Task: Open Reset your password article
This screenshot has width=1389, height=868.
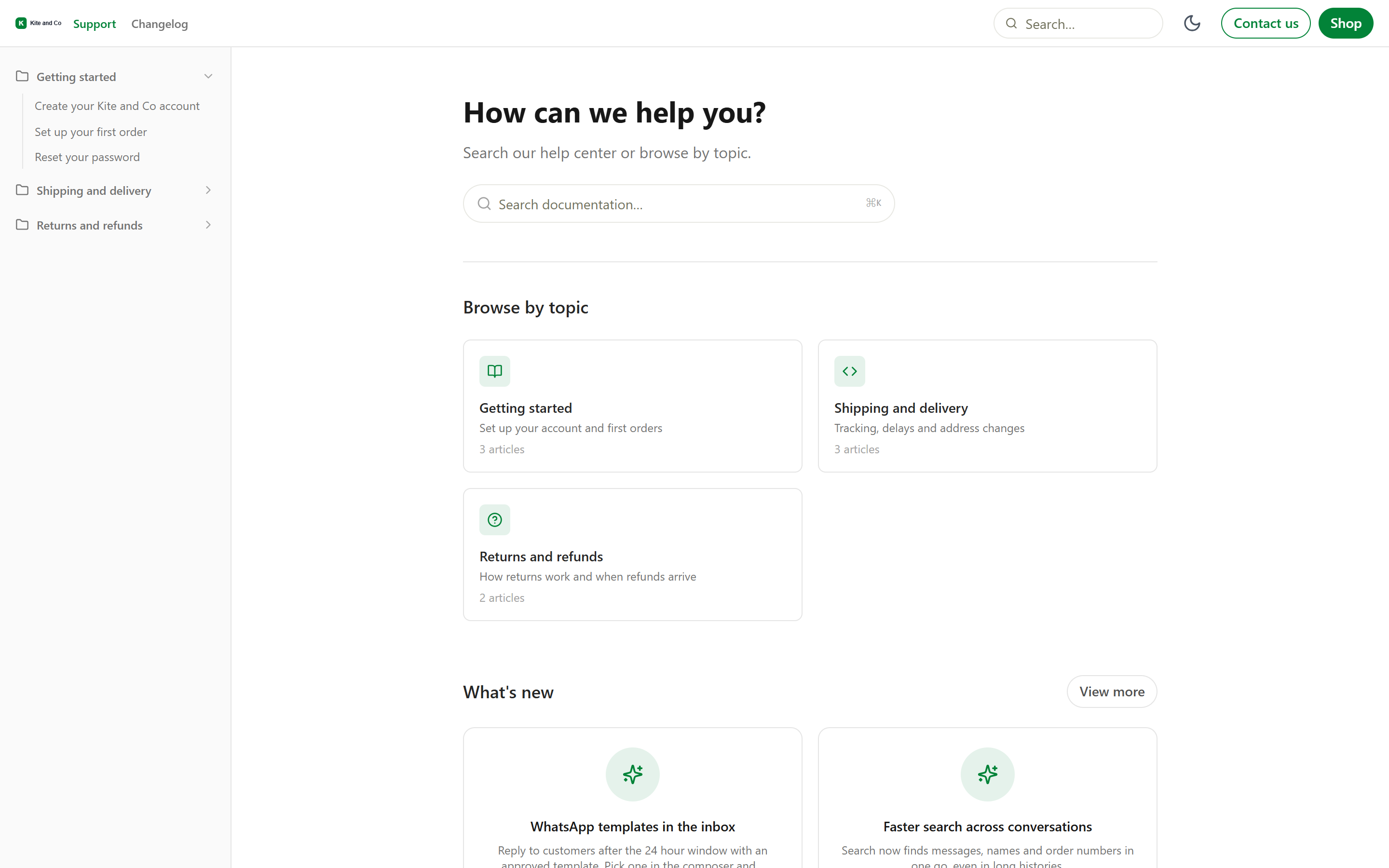Action: tap(87, 157)
